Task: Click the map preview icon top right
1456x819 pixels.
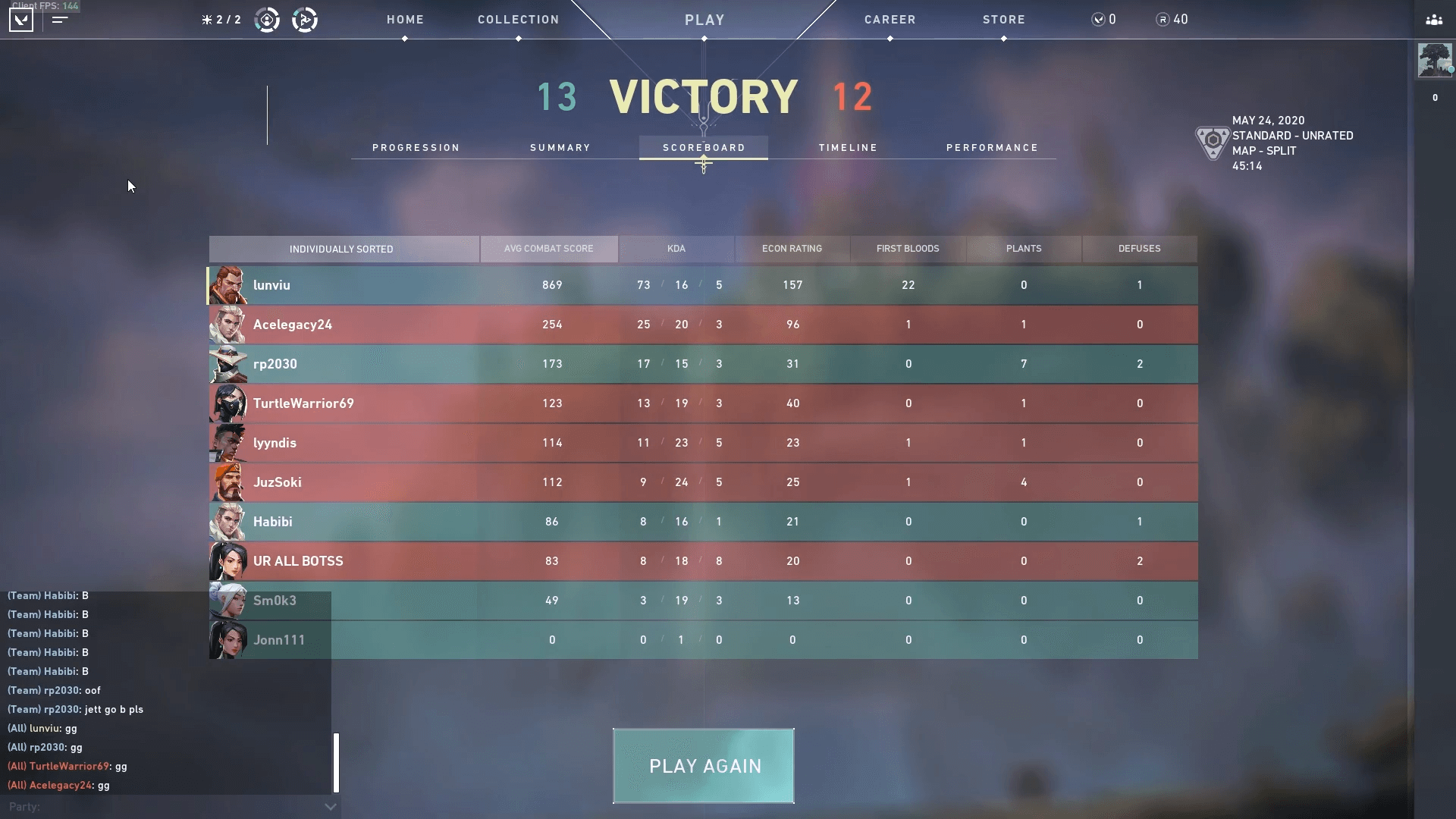Action: 1213,141
